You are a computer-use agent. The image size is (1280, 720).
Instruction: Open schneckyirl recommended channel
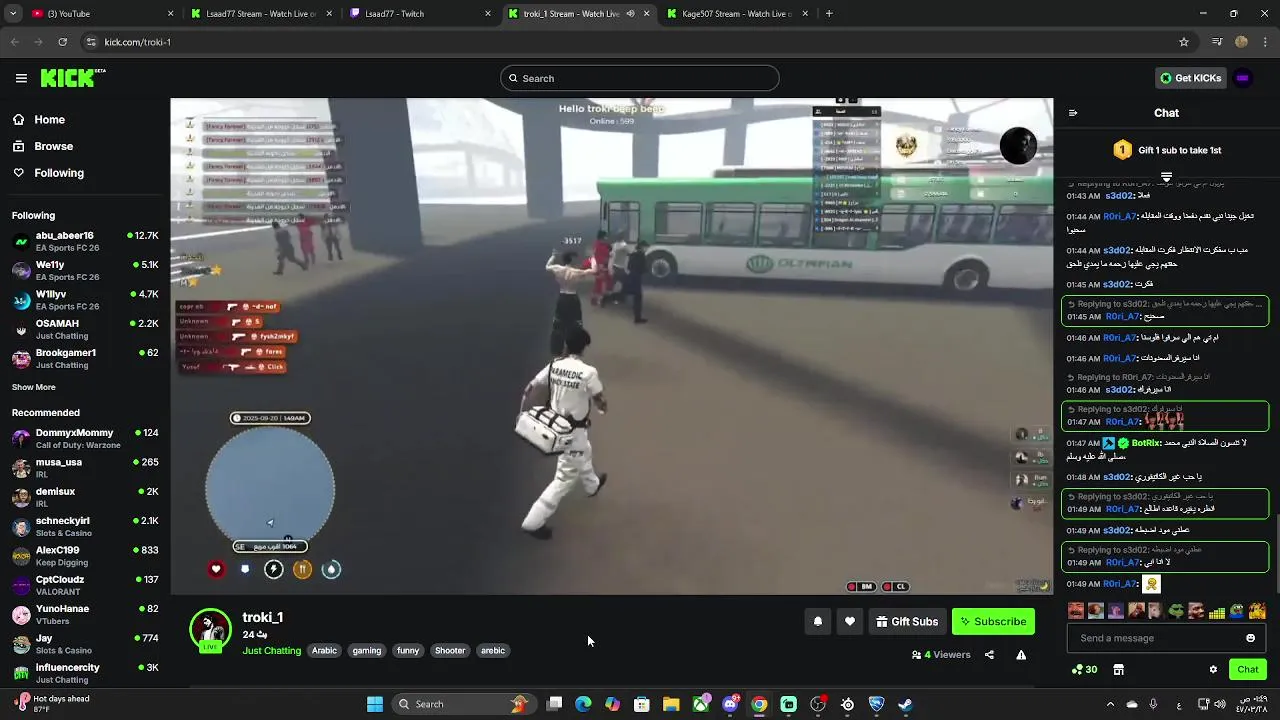tap(85, 526)
